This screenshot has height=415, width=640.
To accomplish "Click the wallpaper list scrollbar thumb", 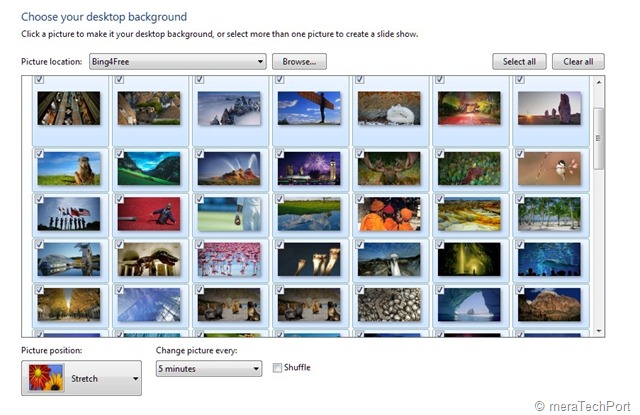I will [598, 138].
